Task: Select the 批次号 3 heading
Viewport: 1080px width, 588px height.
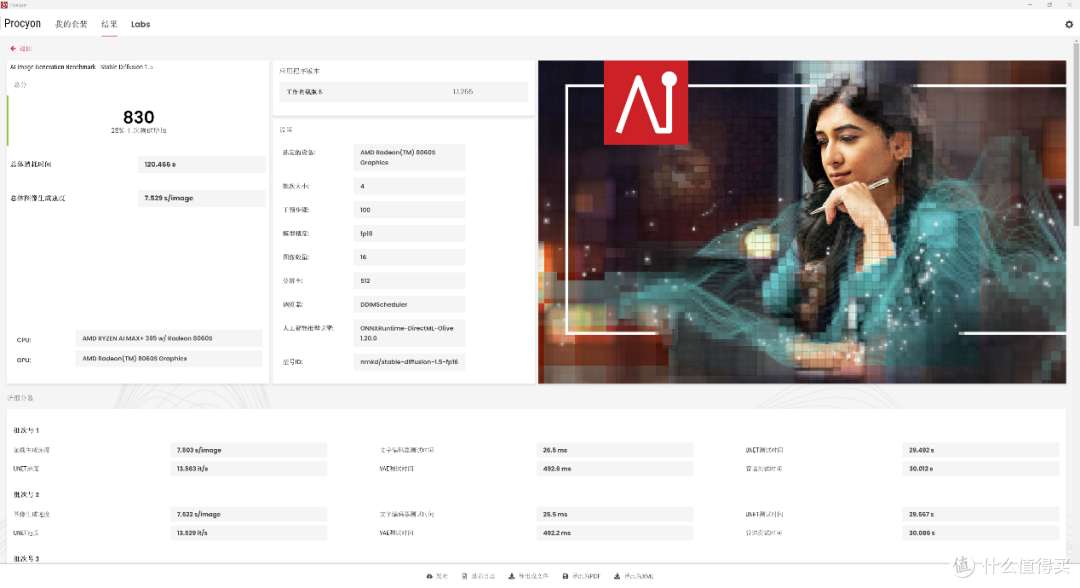Action: tap(26, 558)
